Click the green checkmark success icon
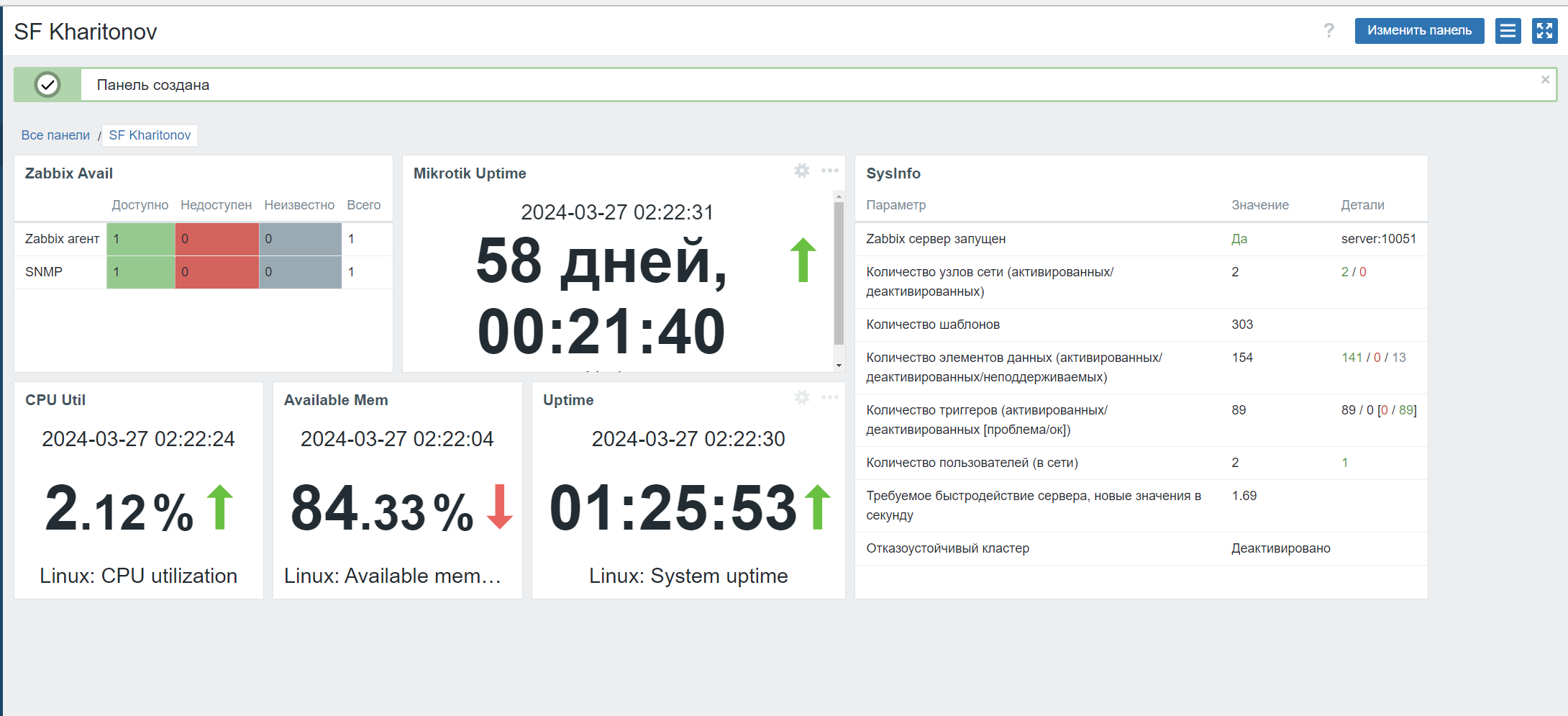1568x716 pixels. [47, 85]
